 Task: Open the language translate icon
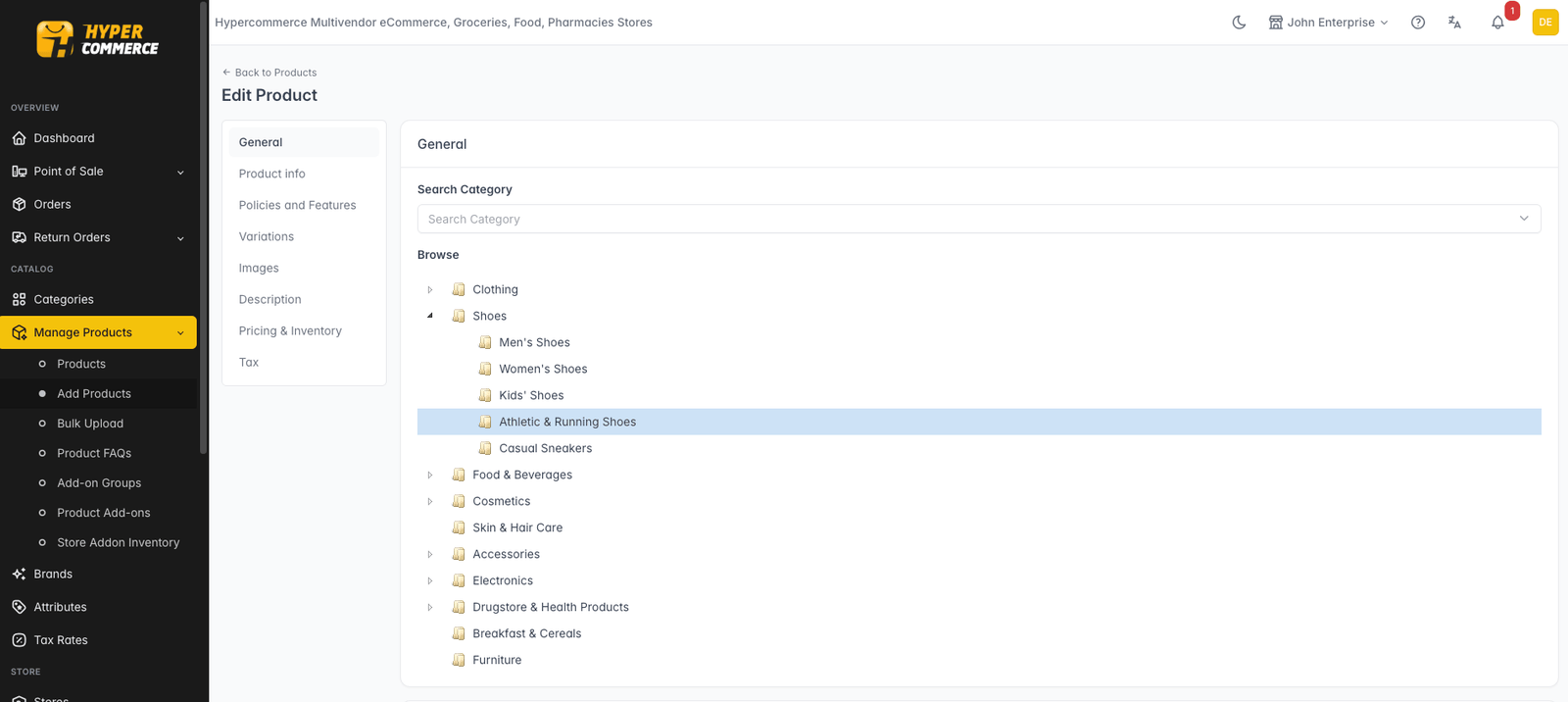1454,23
